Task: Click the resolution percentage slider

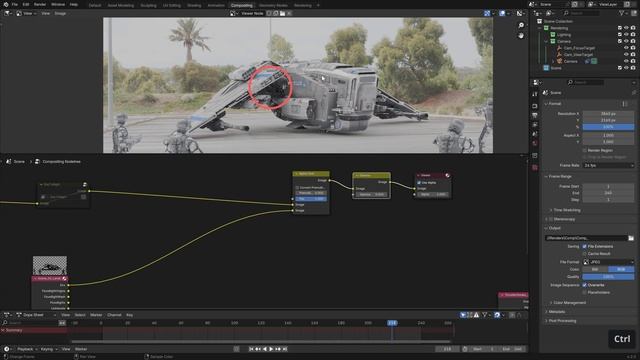Action: [608, 127]
